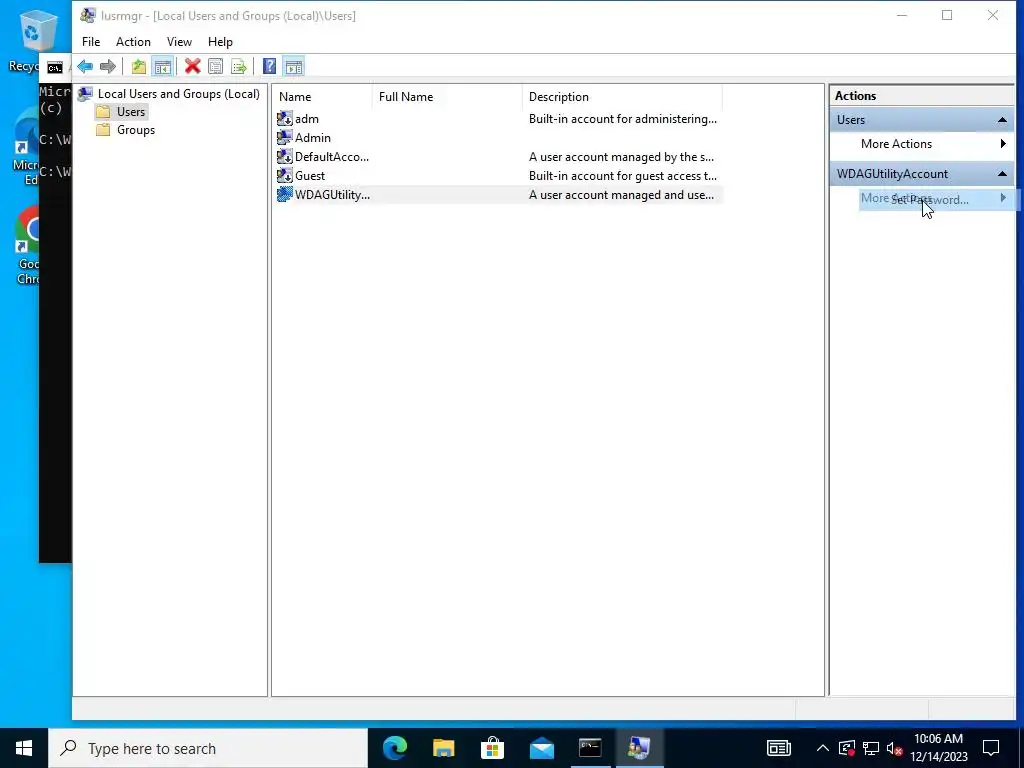The height and width of the screenshot is (768, 1024).
Task: Minimize the lusrmgr window
Action: click(x=902, y=15)
